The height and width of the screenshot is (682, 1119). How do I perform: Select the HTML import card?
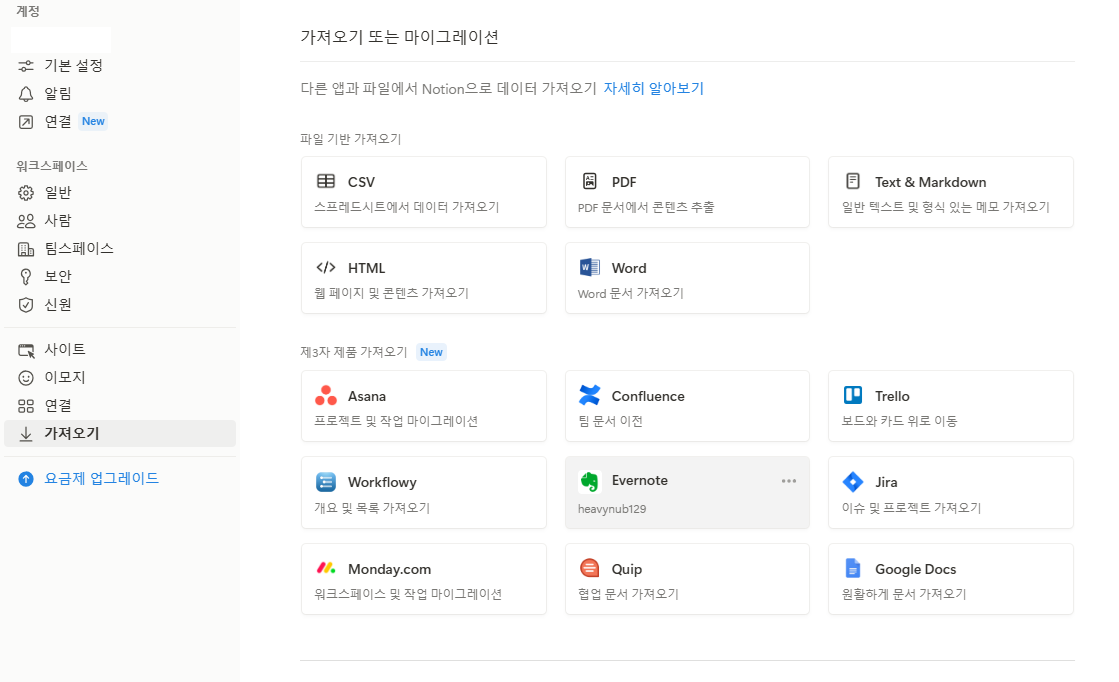point(424,278)
